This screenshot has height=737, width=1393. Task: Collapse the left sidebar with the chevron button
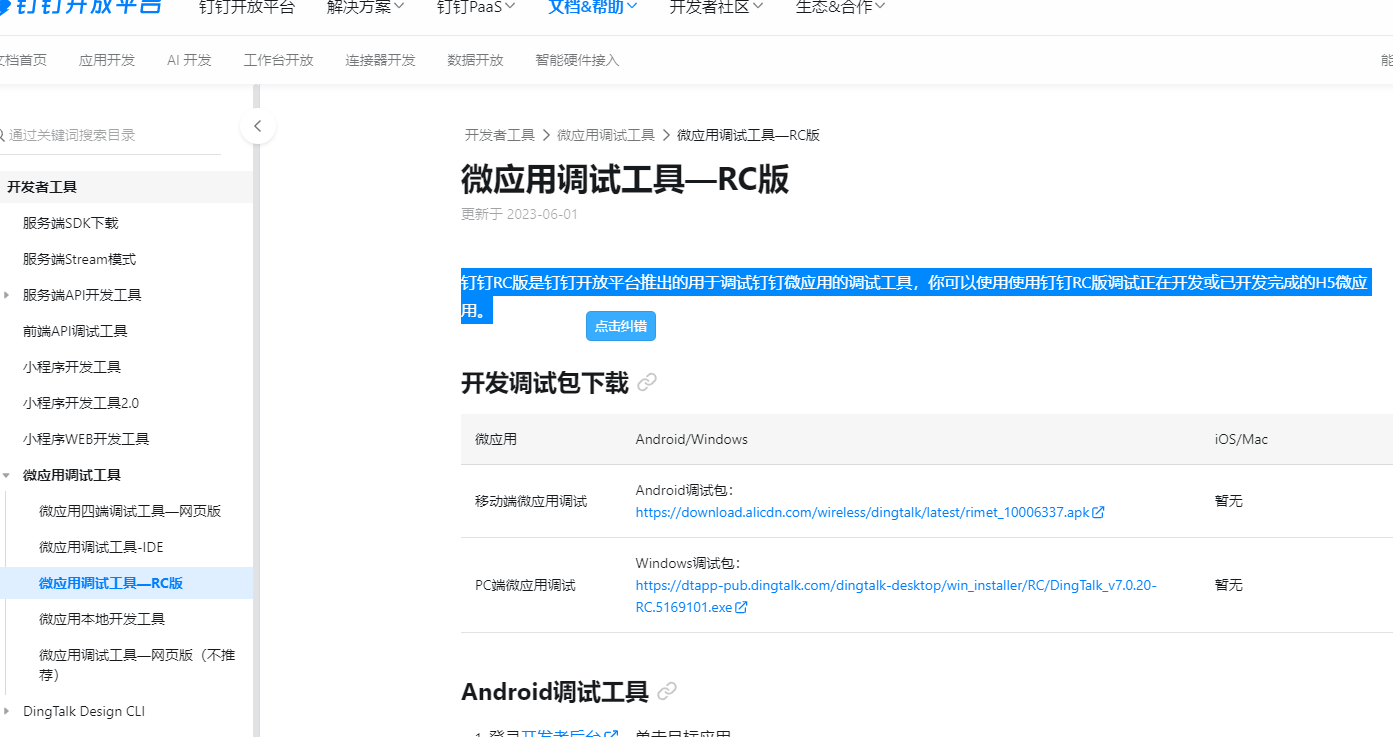[258, 126]
